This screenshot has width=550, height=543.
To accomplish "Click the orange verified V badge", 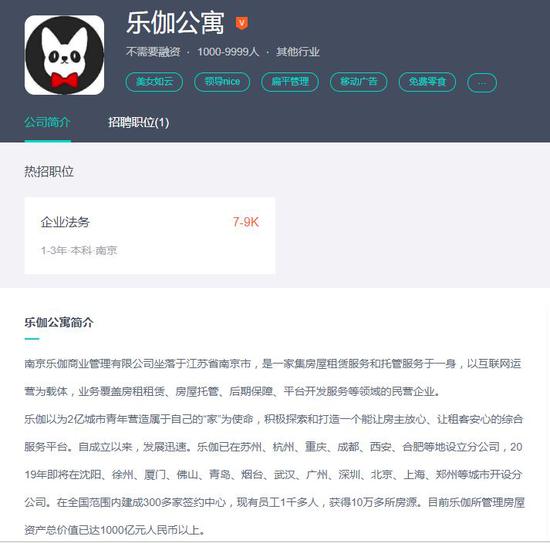I will coord(242,23).
